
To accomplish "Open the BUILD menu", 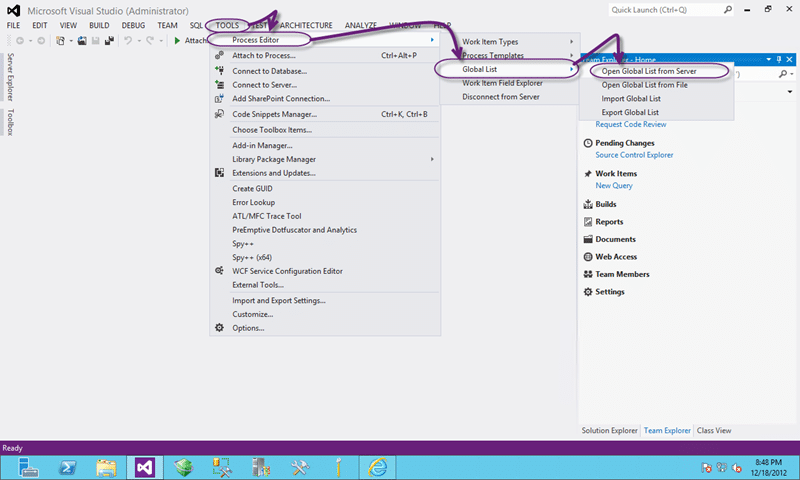I will (99, 25).
